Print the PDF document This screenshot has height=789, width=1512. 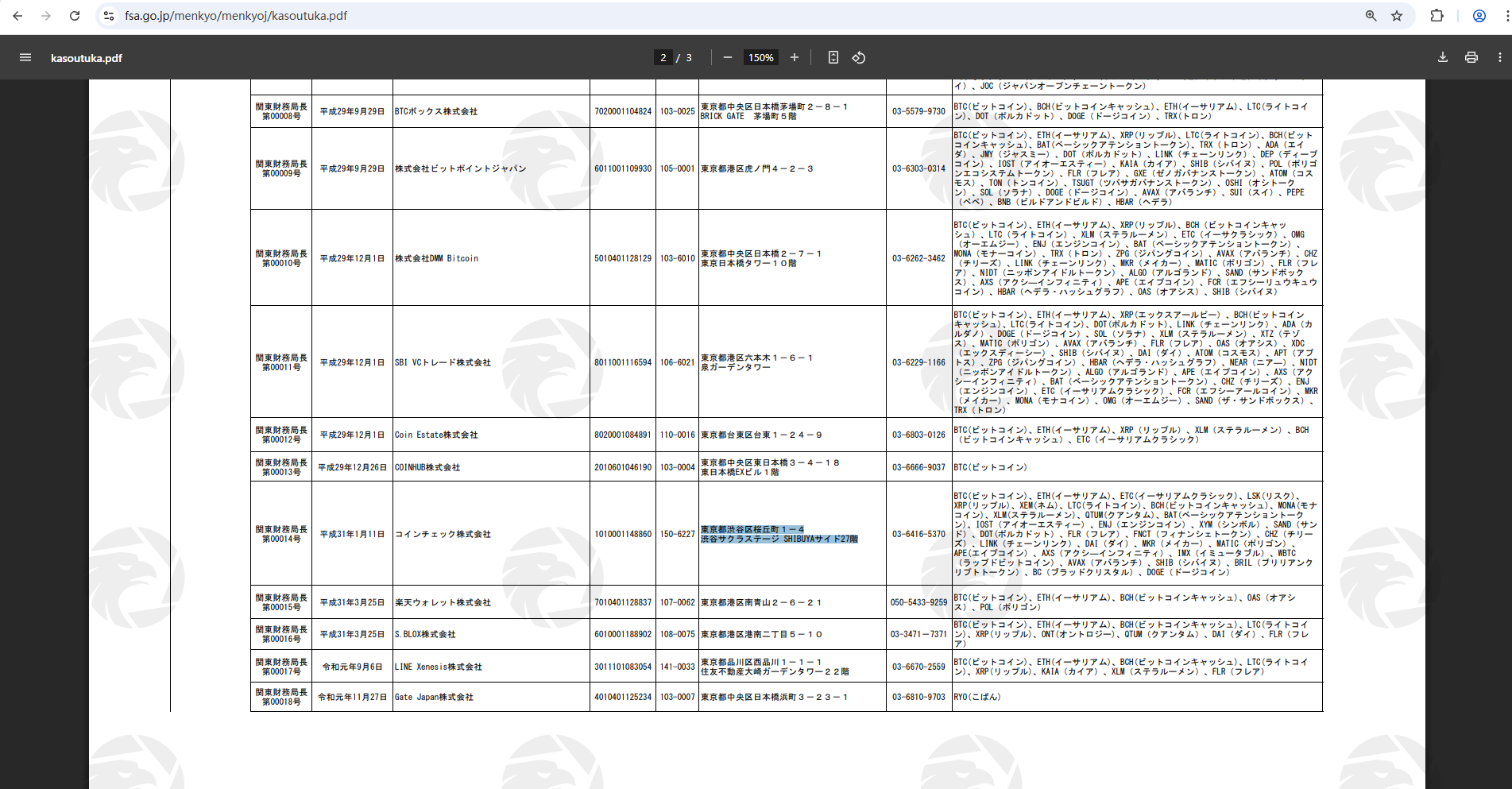pyautogui.click(x=1471, y=57)
